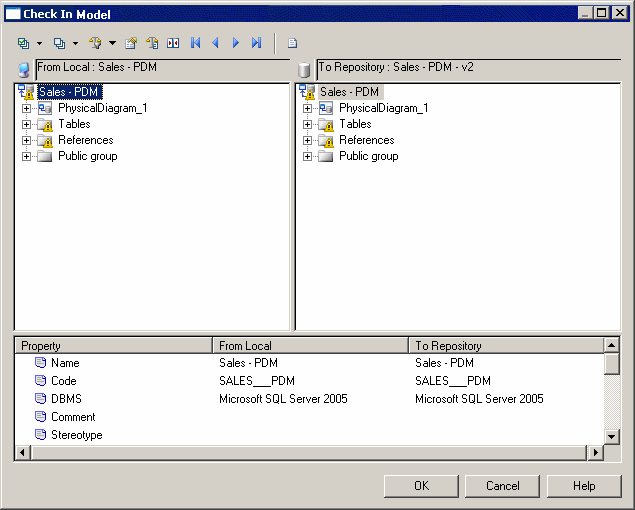Expand Tables node in From Local tree

pos(27,124)
